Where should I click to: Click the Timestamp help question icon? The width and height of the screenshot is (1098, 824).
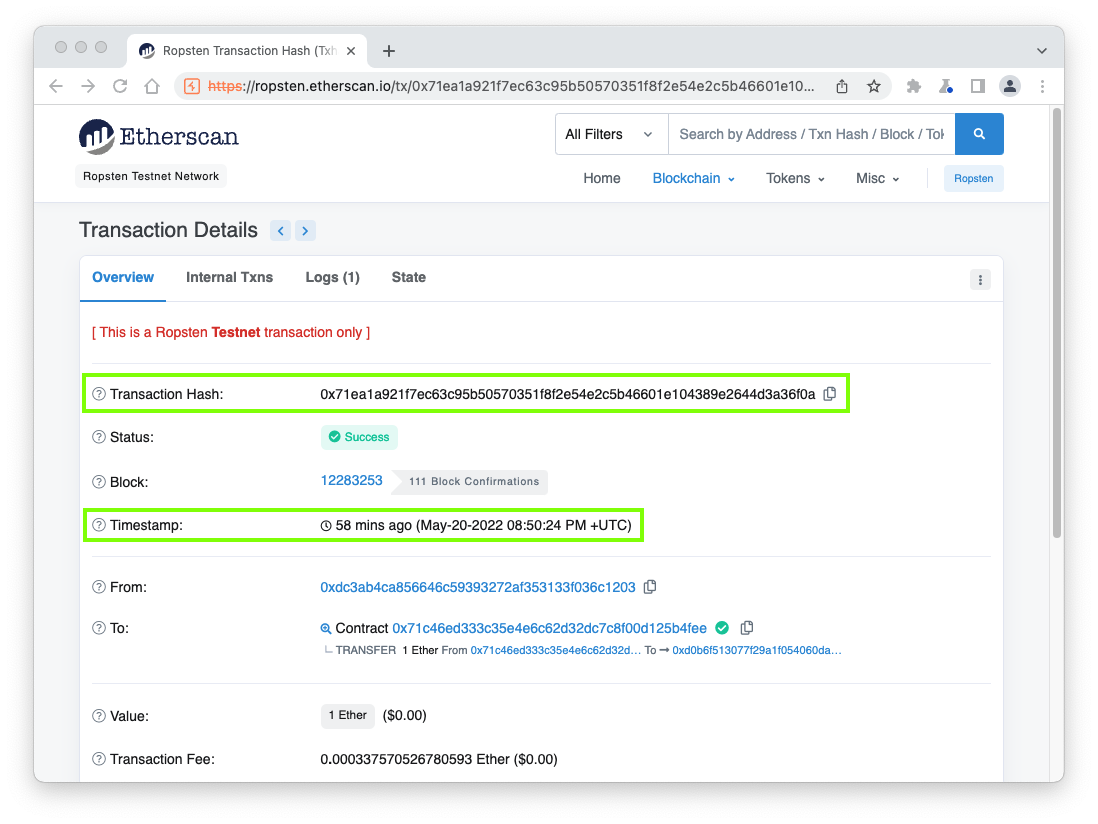99,525
